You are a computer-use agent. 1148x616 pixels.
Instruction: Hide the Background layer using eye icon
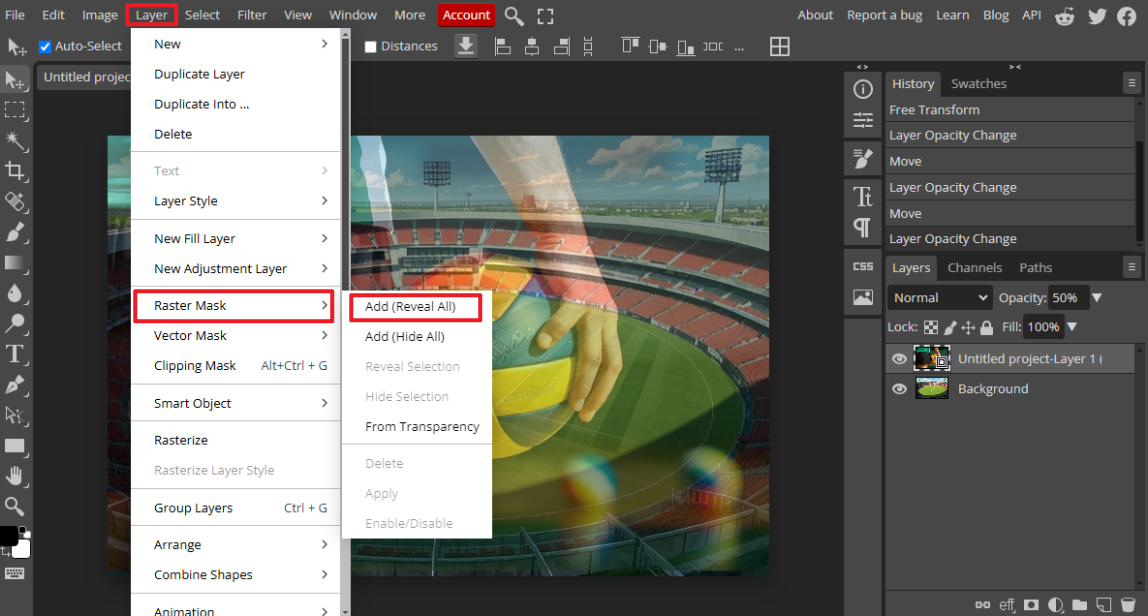[x=899, y=389]
